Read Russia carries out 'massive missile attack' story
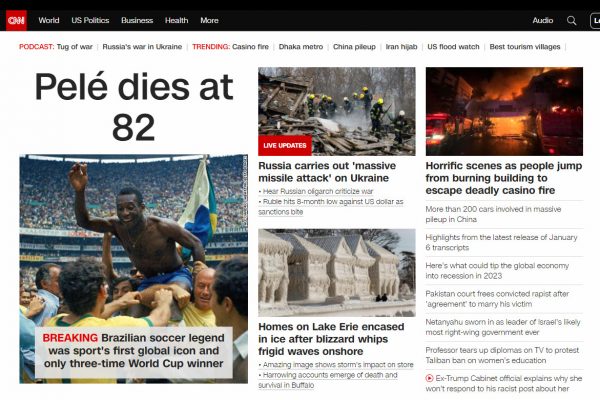The image size is (600, 400). click(327, 172)
